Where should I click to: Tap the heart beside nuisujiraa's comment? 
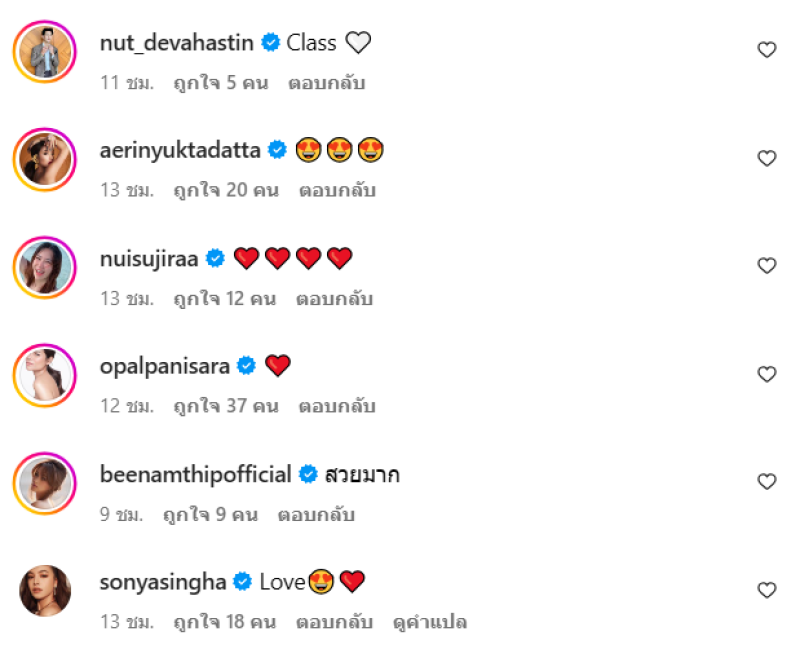[766, 266]
